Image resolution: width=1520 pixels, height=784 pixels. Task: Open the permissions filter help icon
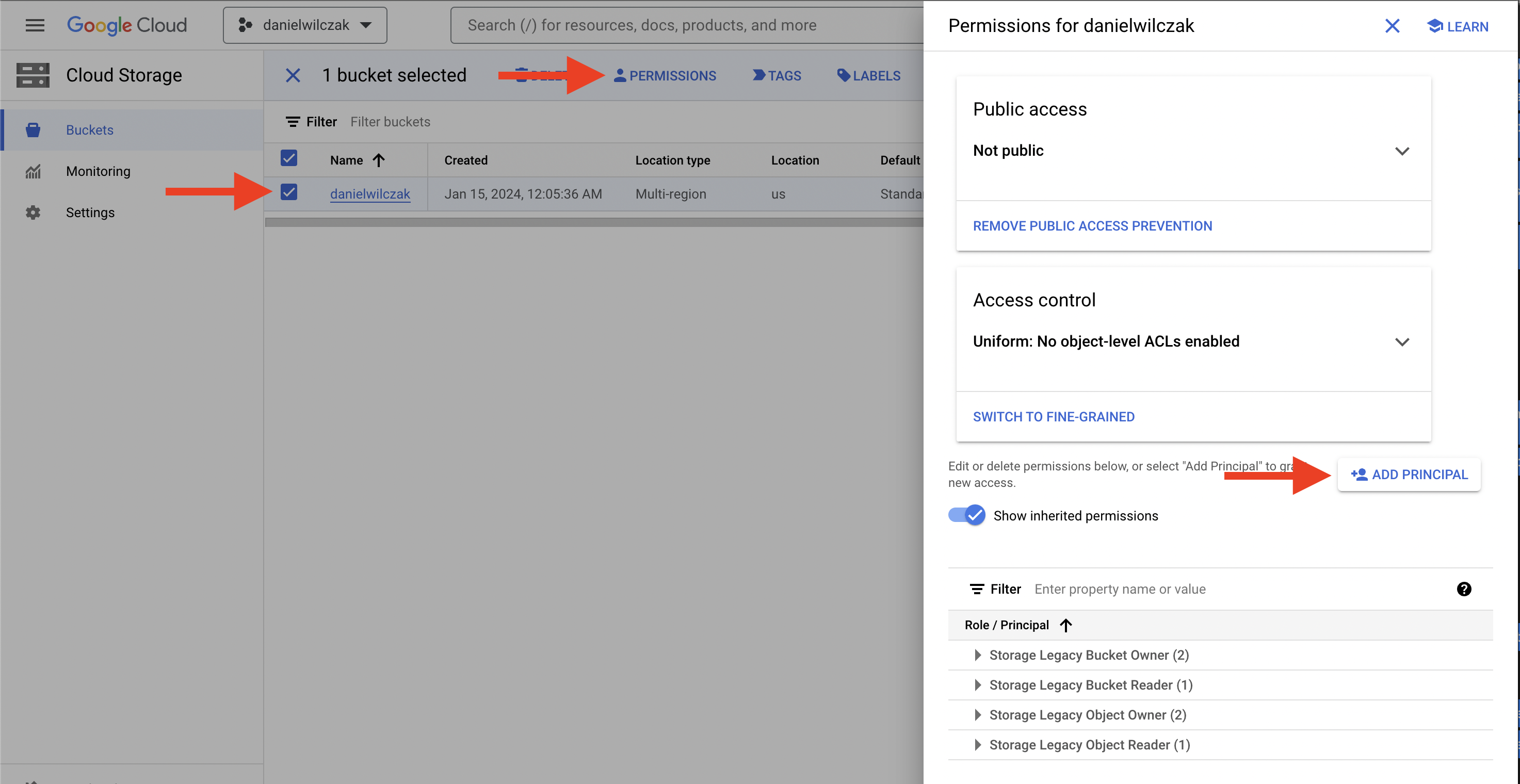tap(1464, 589)
